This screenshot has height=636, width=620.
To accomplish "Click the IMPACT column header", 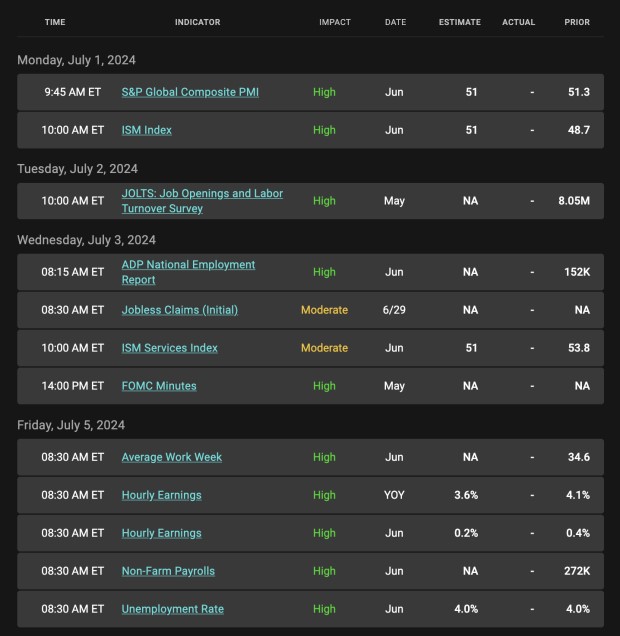I will click(x=335, y=22).
